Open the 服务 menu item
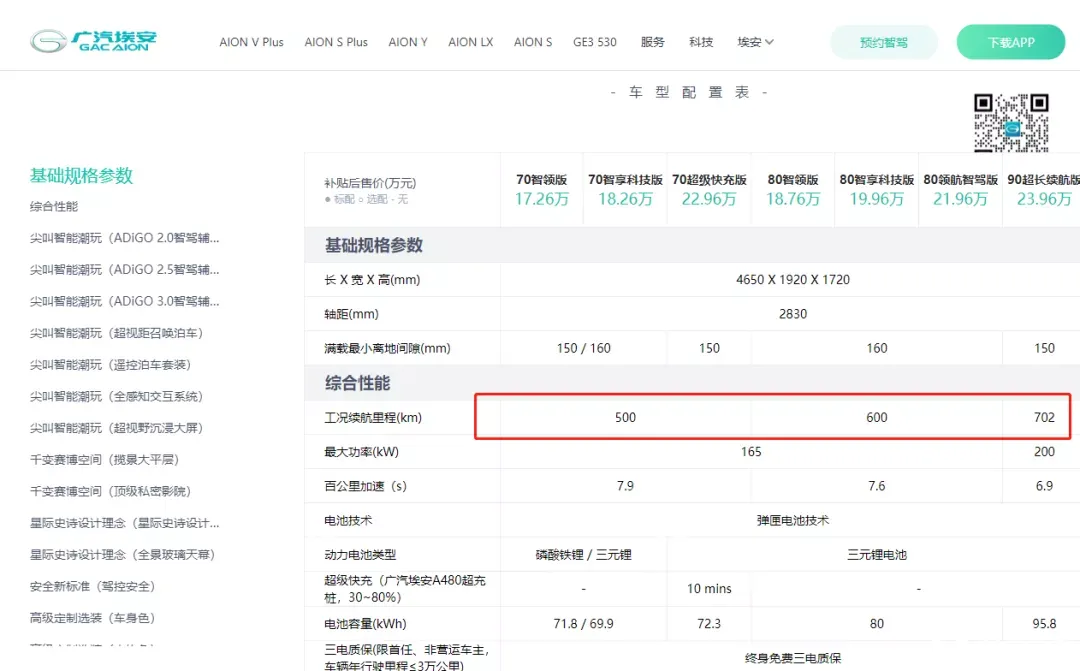The height and width of the screenshot is (671, 1080). 653,42
